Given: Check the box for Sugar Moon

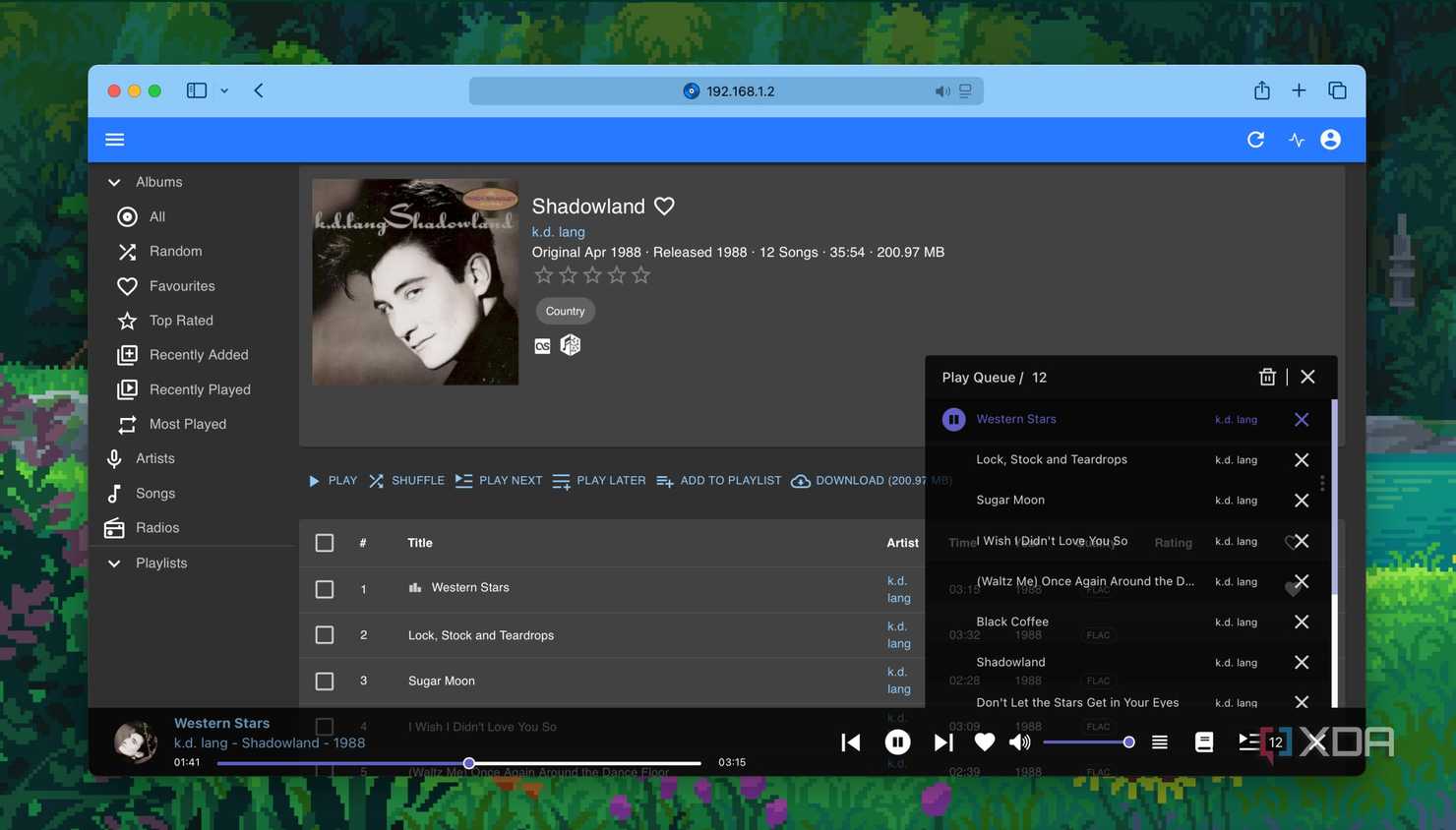Looking at the screenshot, I should click(x=325, y=681).
